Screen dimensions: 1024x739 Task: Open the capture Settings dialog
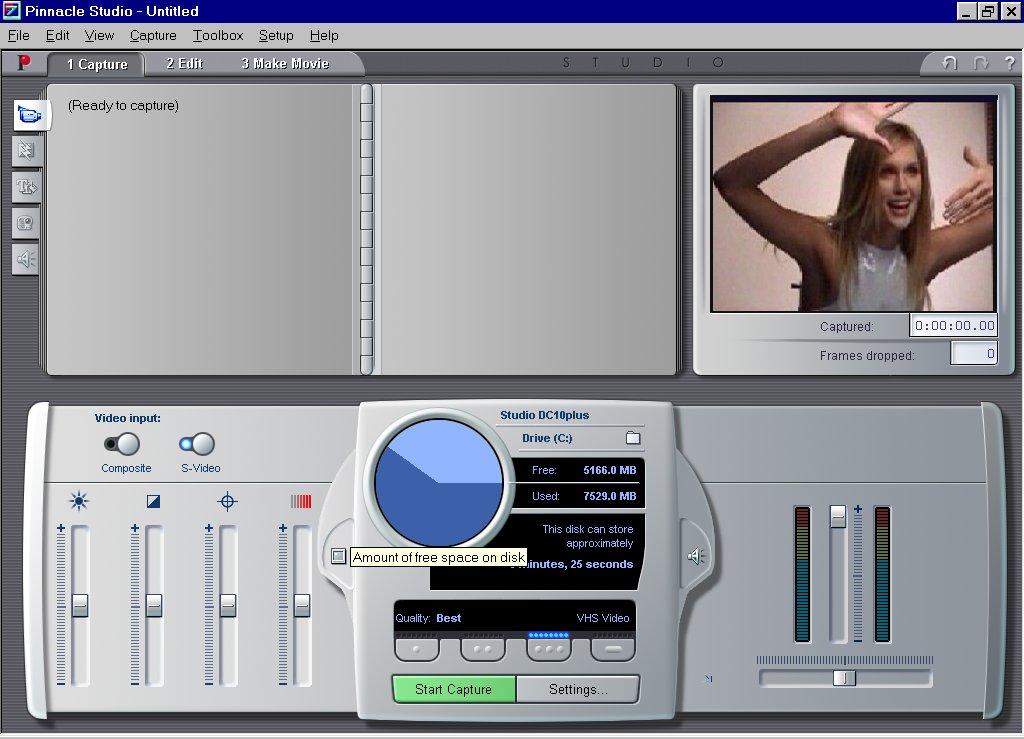(x=578, y=689)
